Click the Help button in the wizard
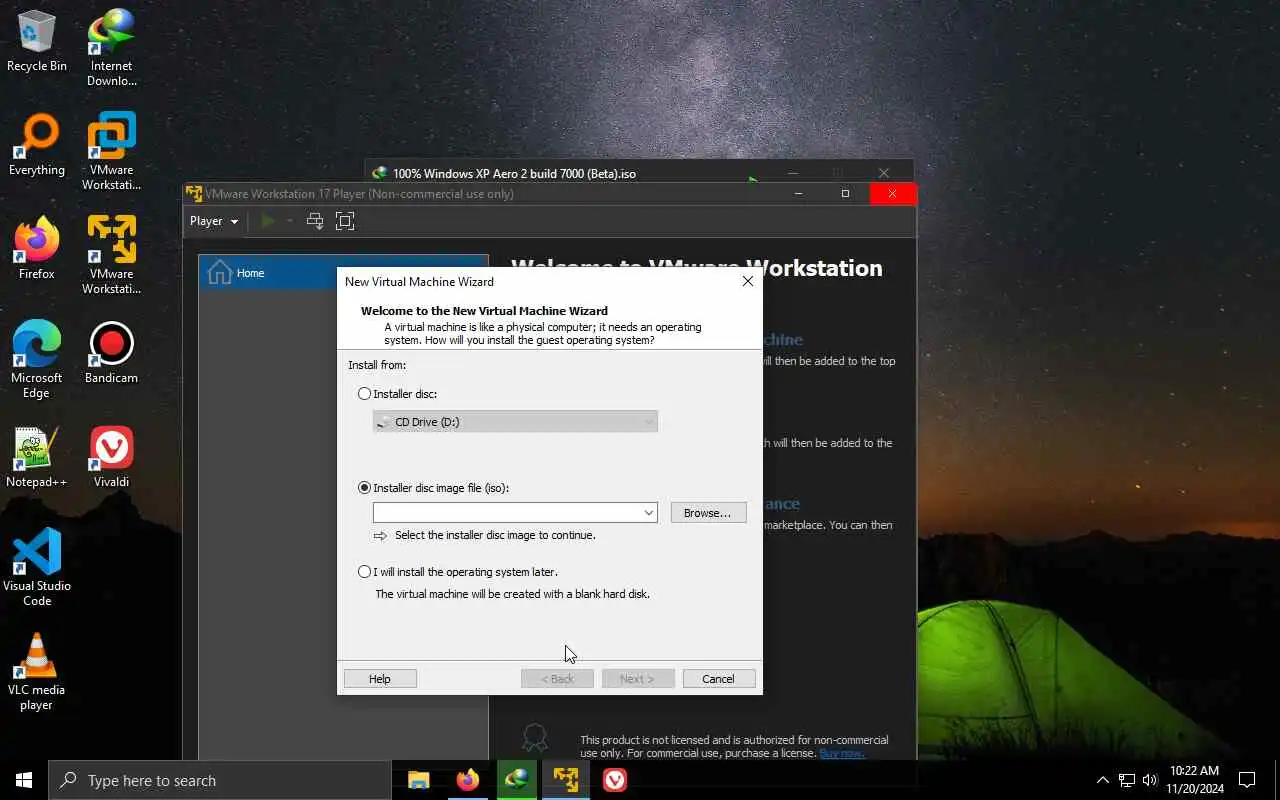 pyautogui.click(x=380, y=679)
